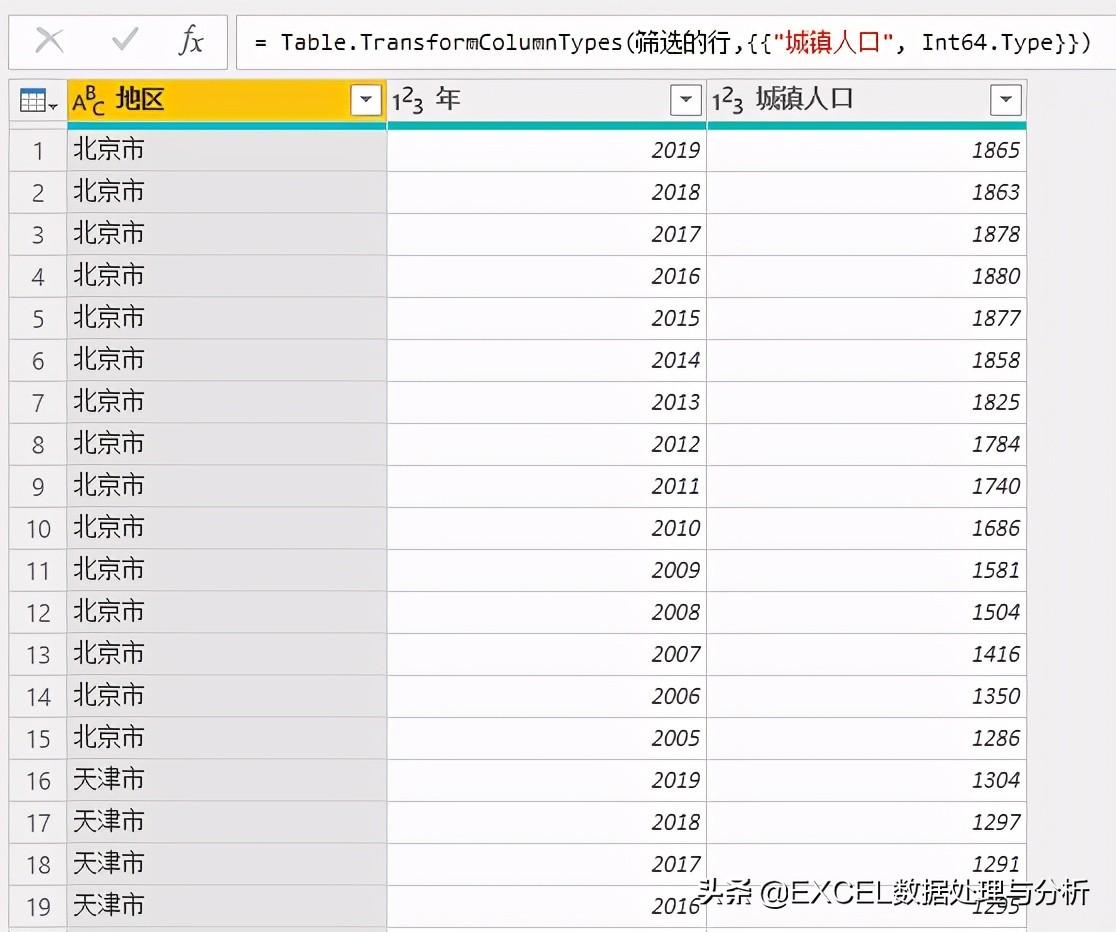
Task: Click the 123 data type icon for 城镇人口
Action: (728, 101)
